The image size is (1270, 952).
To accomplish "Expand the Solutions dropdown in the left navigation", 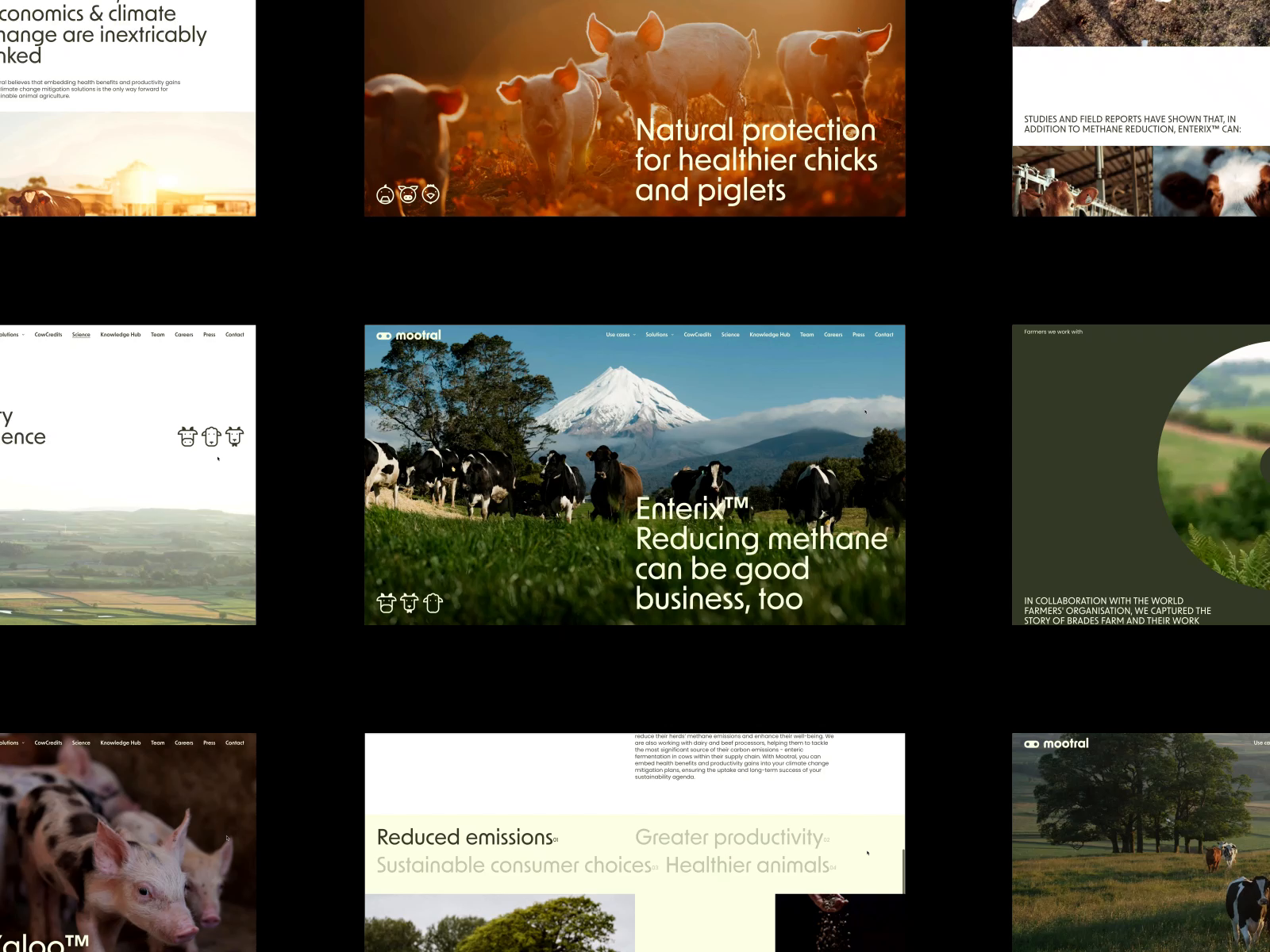I will (x=8, y=334).
